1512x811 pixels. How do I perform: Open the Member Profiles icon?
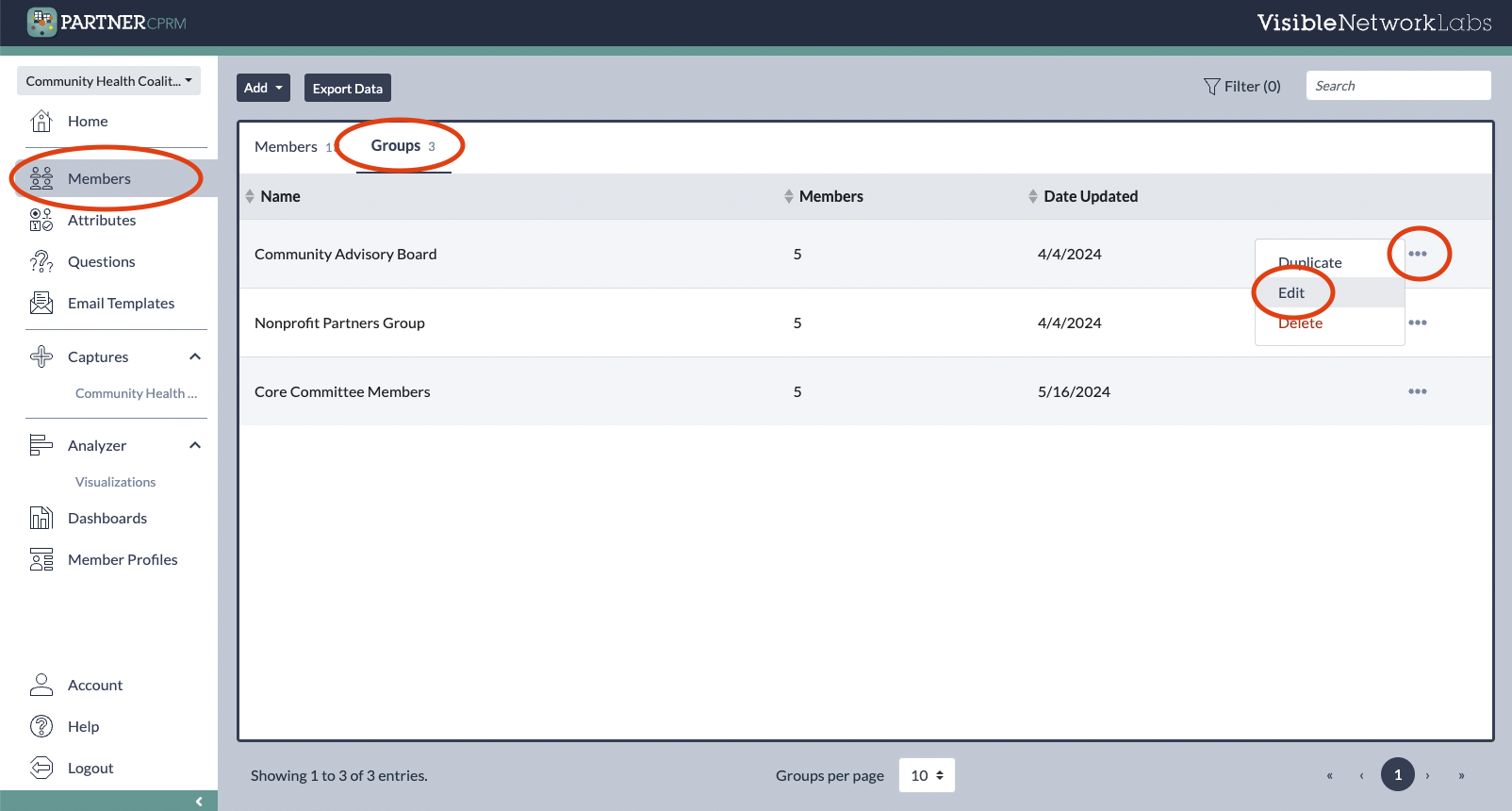(x=41, y=559)
